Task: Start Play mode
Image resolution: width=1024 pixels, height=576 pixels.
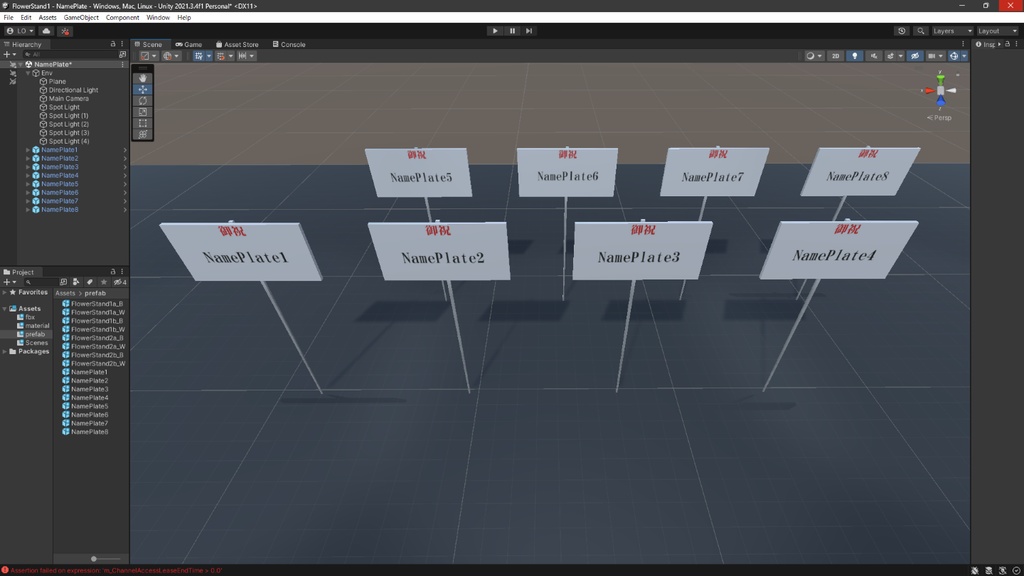Action: click(494, 31)
